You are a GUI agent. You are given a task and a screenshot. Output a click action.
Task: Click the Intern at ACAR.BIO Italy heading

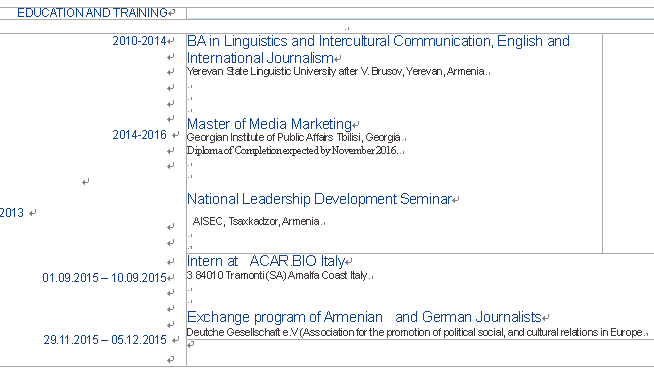(266, 261)
